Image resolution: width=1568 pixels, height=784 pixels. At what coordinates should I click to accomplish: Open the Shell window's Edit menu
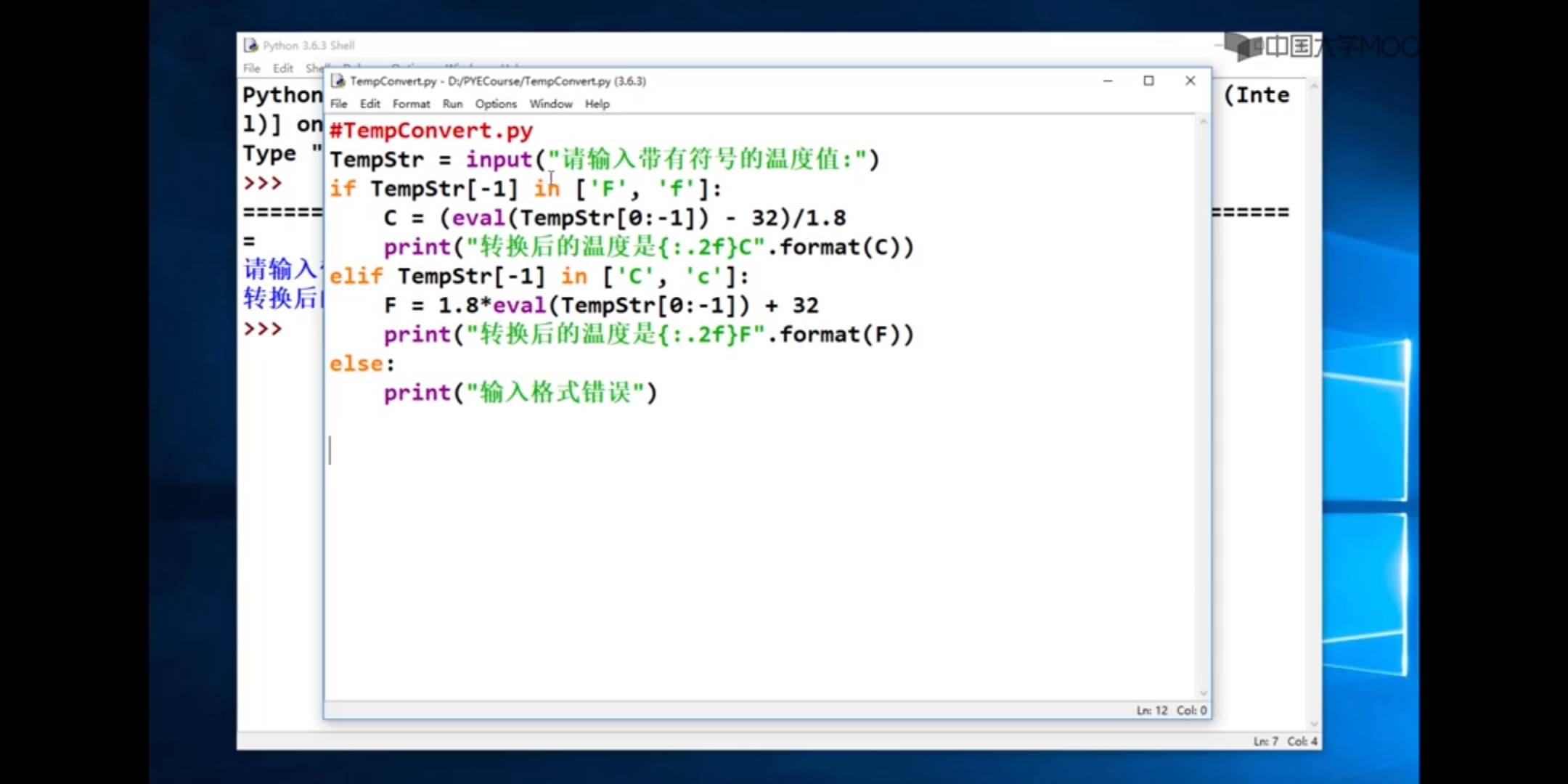point(282,68)
